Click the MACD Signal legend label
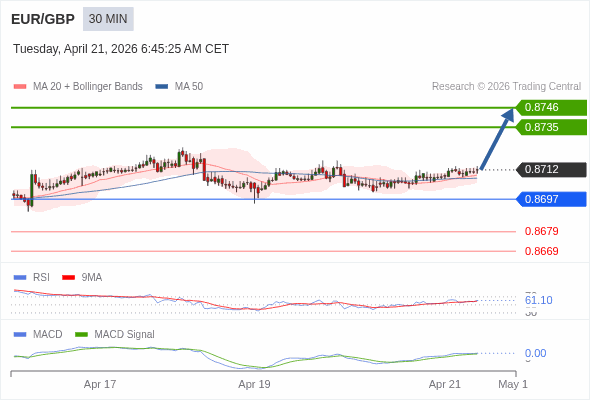 pyautogui.click(x=125, y=335)
